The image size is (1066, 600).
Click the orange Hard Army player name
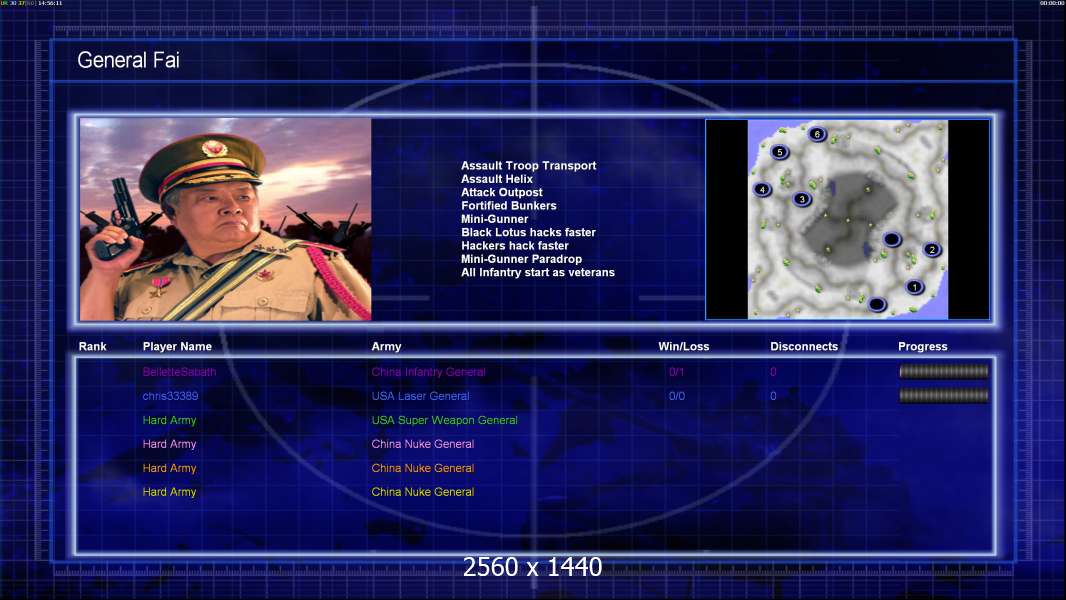(169, 468)
